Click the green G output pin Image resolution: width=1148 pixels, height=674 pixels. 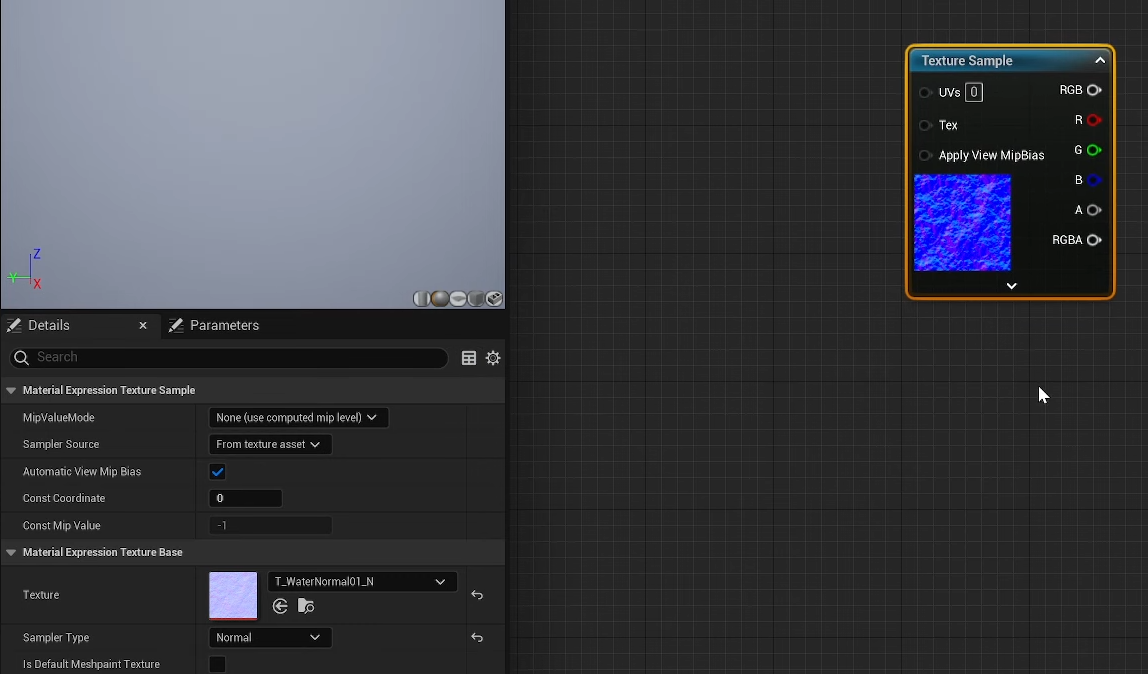(x=1094, y=150)
